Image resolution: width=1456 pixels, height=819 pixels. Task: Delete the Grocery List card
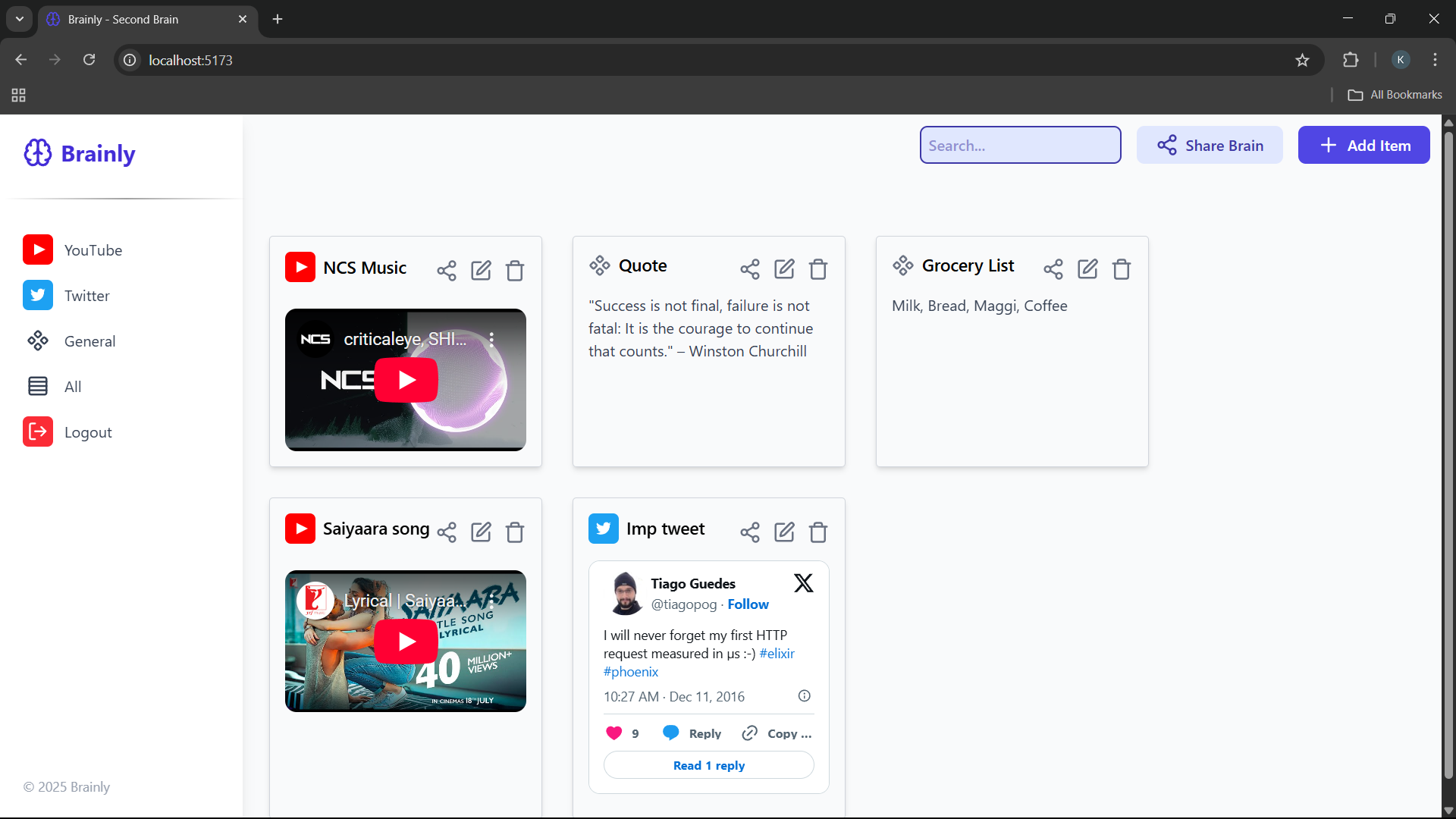point(1121,268)
